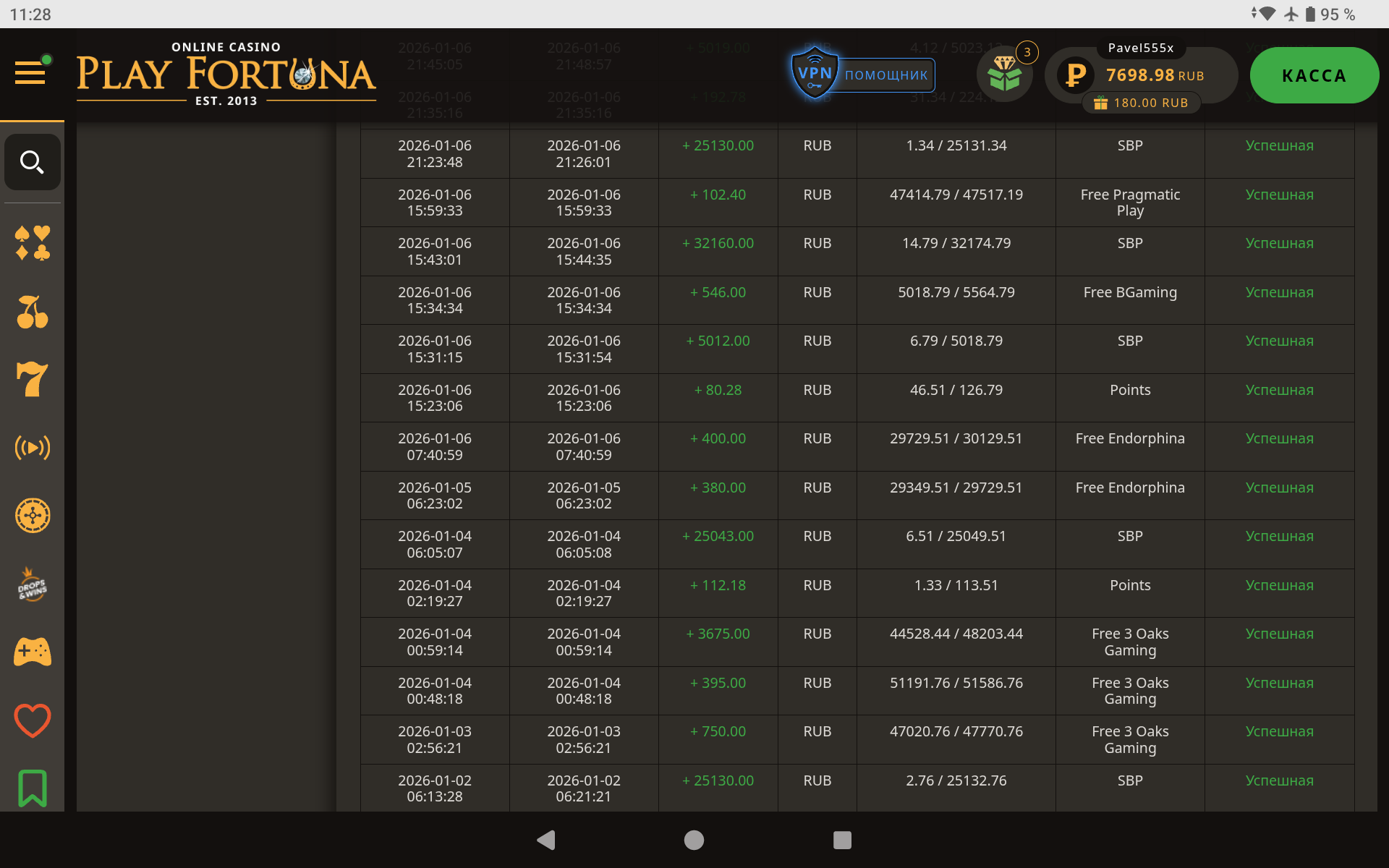Open Drops & Wins section
This screenshot has width=1389, height=868.
(32, 584)
